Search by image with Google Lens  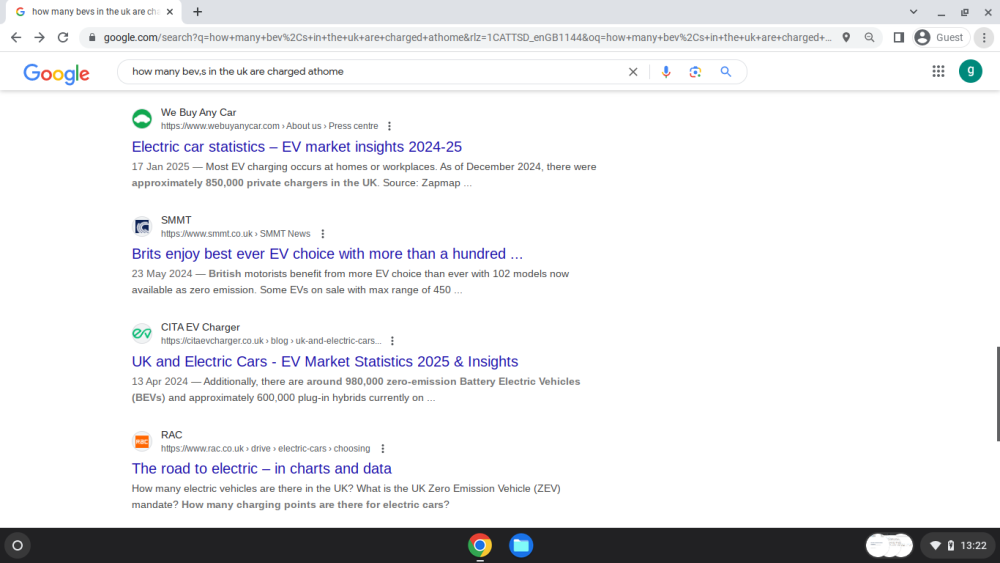[x=695, y=72]
